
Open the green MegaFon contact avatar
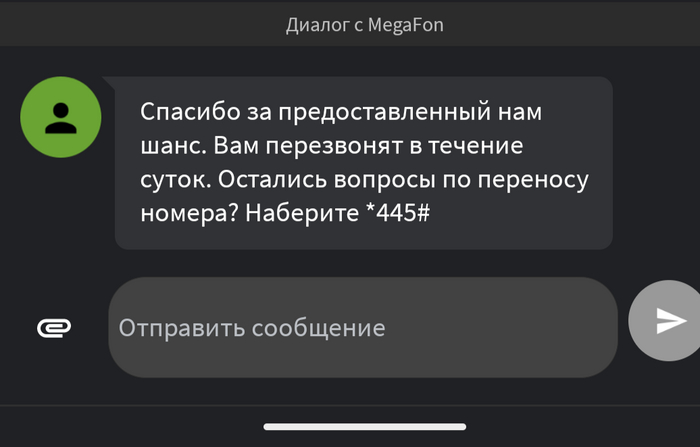click(x=61, y=117)
